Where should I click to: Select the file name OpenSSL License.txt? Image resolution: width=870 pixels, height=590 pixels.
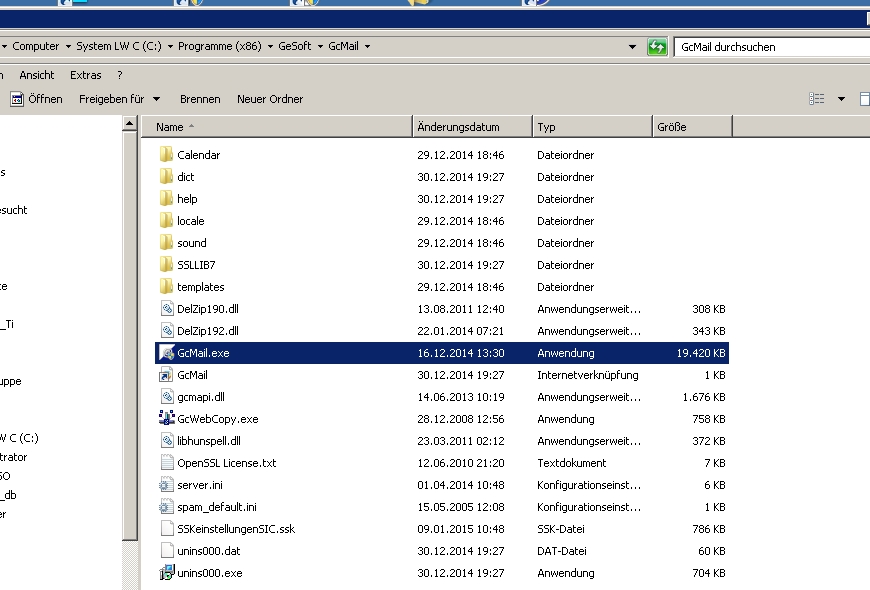click(226, 463)
